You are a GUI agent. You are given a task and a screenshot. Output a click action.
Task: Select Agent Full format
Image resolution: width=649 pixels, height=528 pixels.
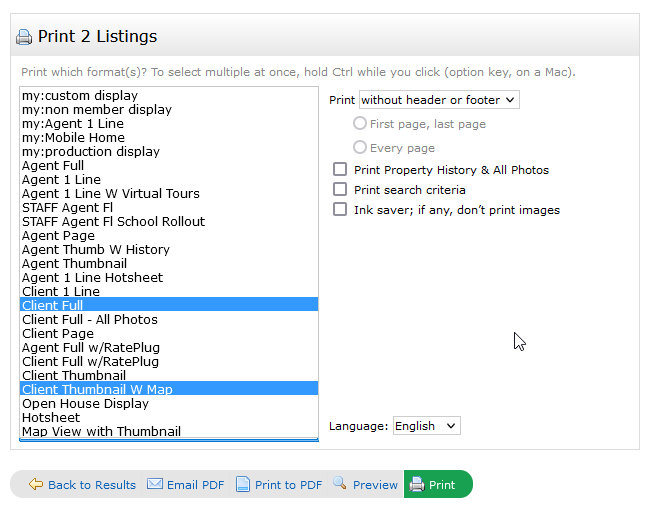tap(169, 166)
